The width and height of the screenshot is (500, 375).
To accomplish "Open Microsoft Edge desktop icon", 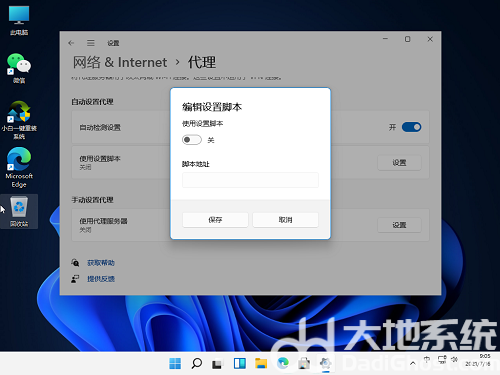I will pos(19,167).
